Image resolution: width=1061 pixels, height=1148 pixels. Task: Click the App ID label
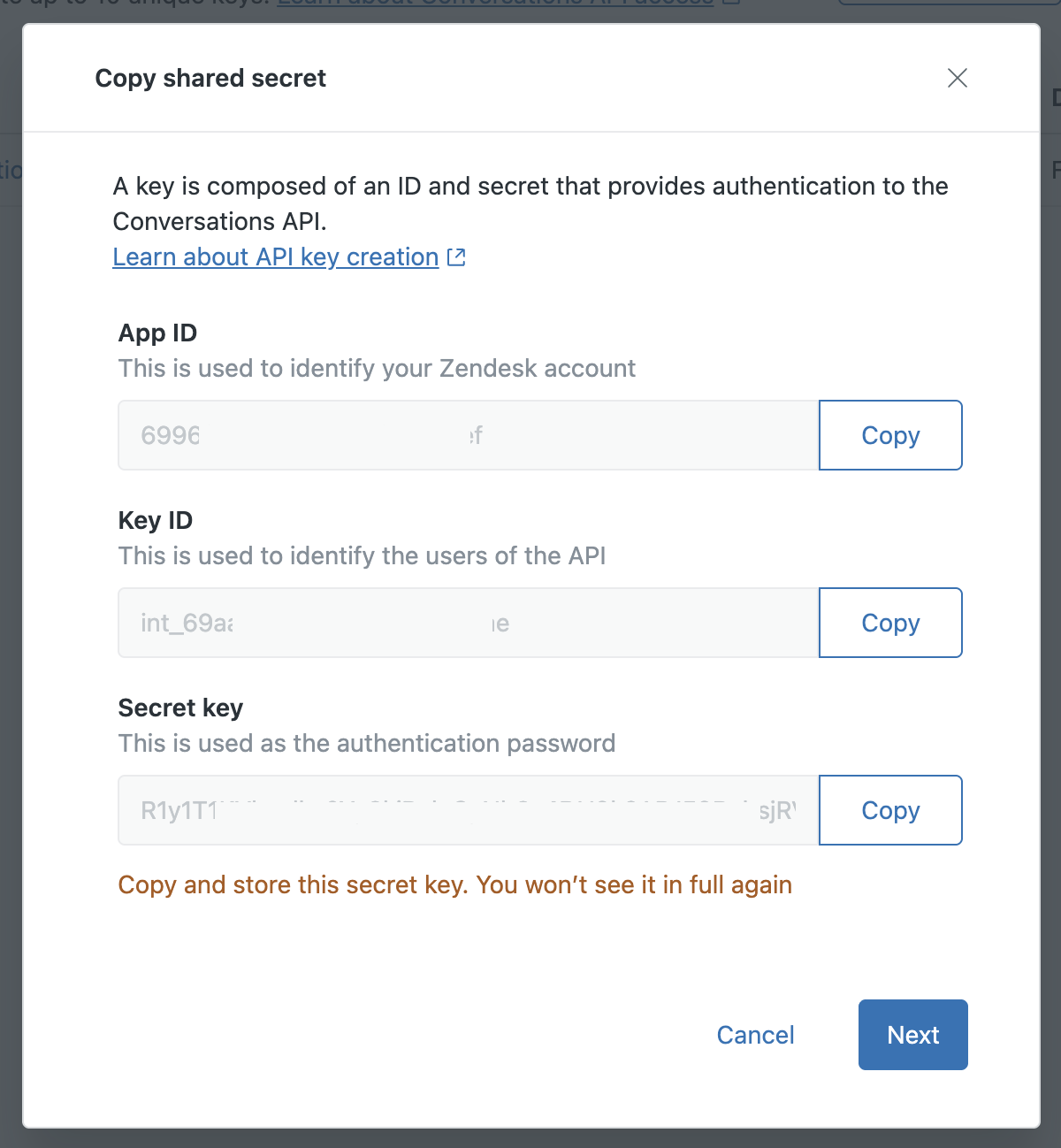157,333
